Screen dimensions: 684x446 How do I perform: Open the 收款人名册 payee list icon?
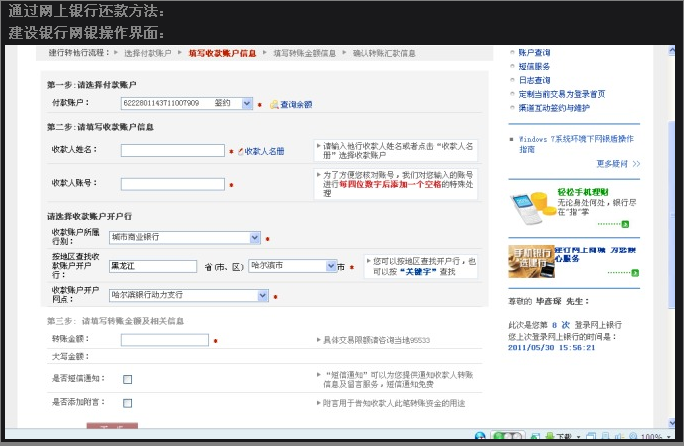[240, 151]
